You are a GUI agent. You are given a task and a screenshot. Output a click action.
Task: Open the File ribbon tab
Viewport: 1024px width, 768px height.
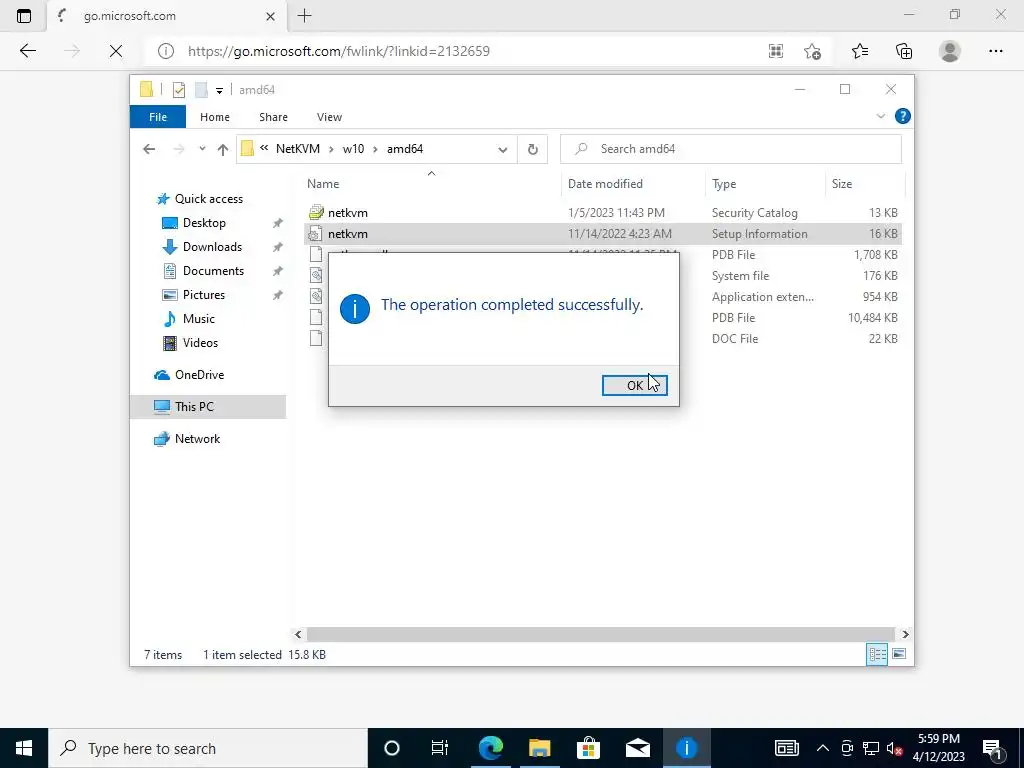pos(158,117)
